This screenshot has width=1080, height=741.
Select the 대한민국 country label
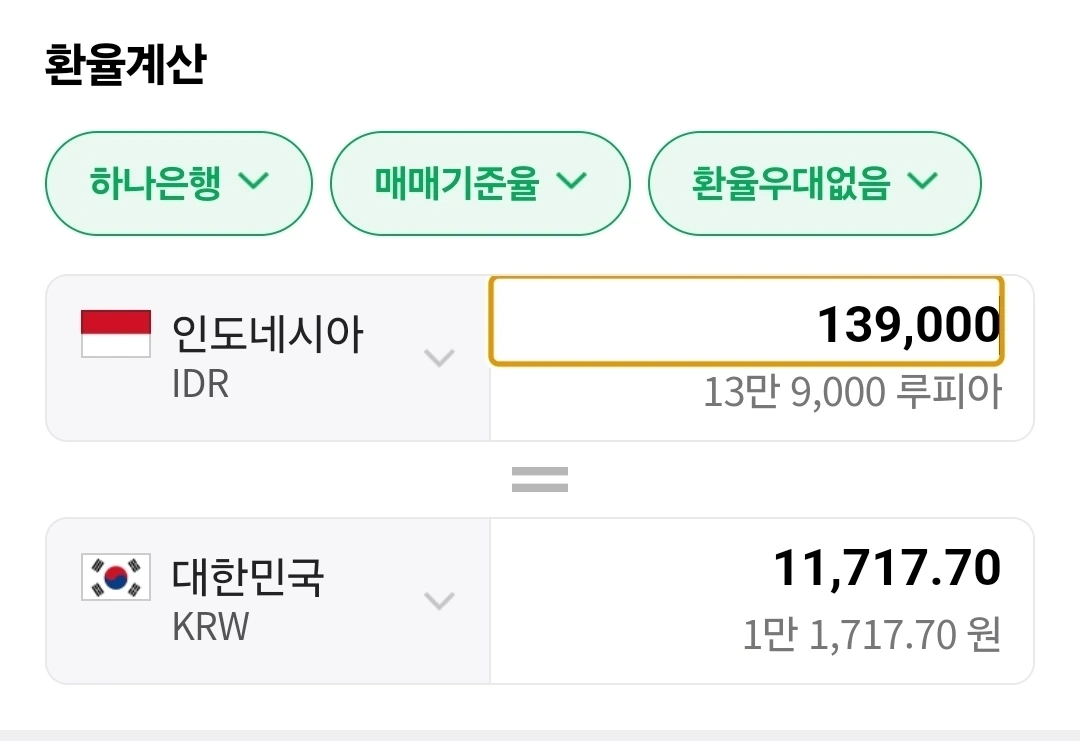click(x=247, y=577)
